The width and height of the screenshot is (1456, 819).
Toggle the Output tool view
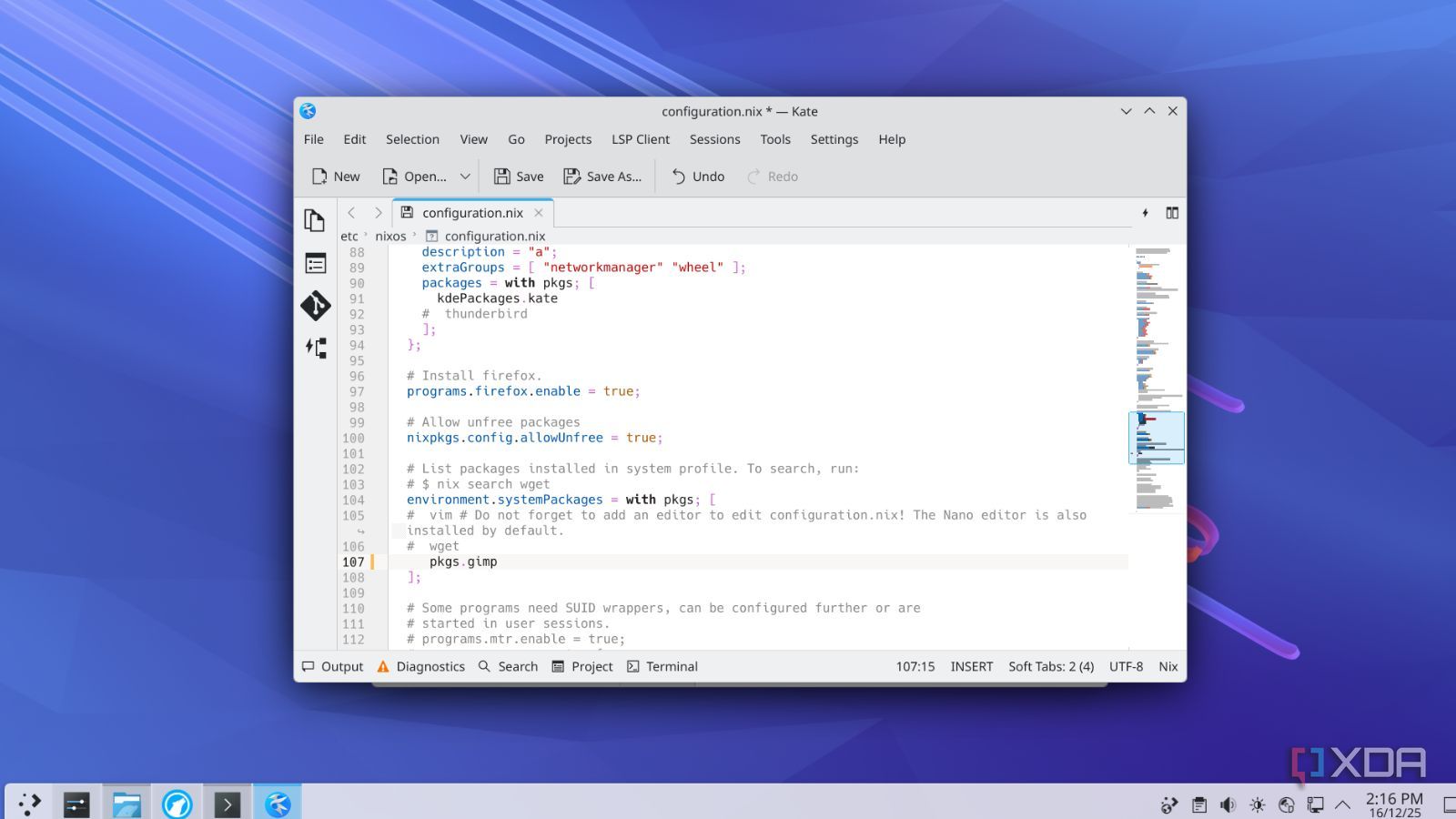pos(333,666)
